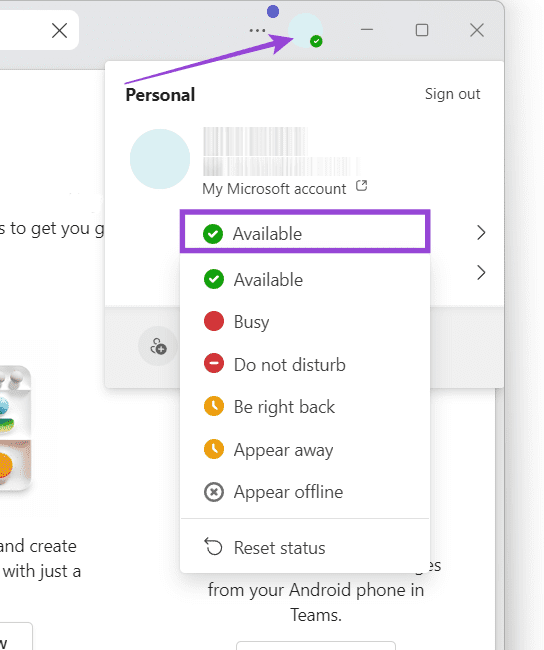Open the three-dot more options menu

257,30
